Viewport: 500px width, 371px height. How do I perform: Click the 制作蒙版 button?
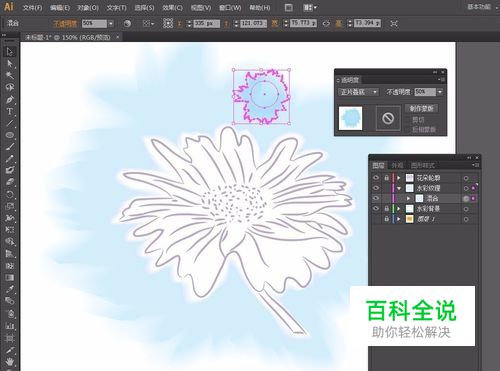click(x=421, y=109)
